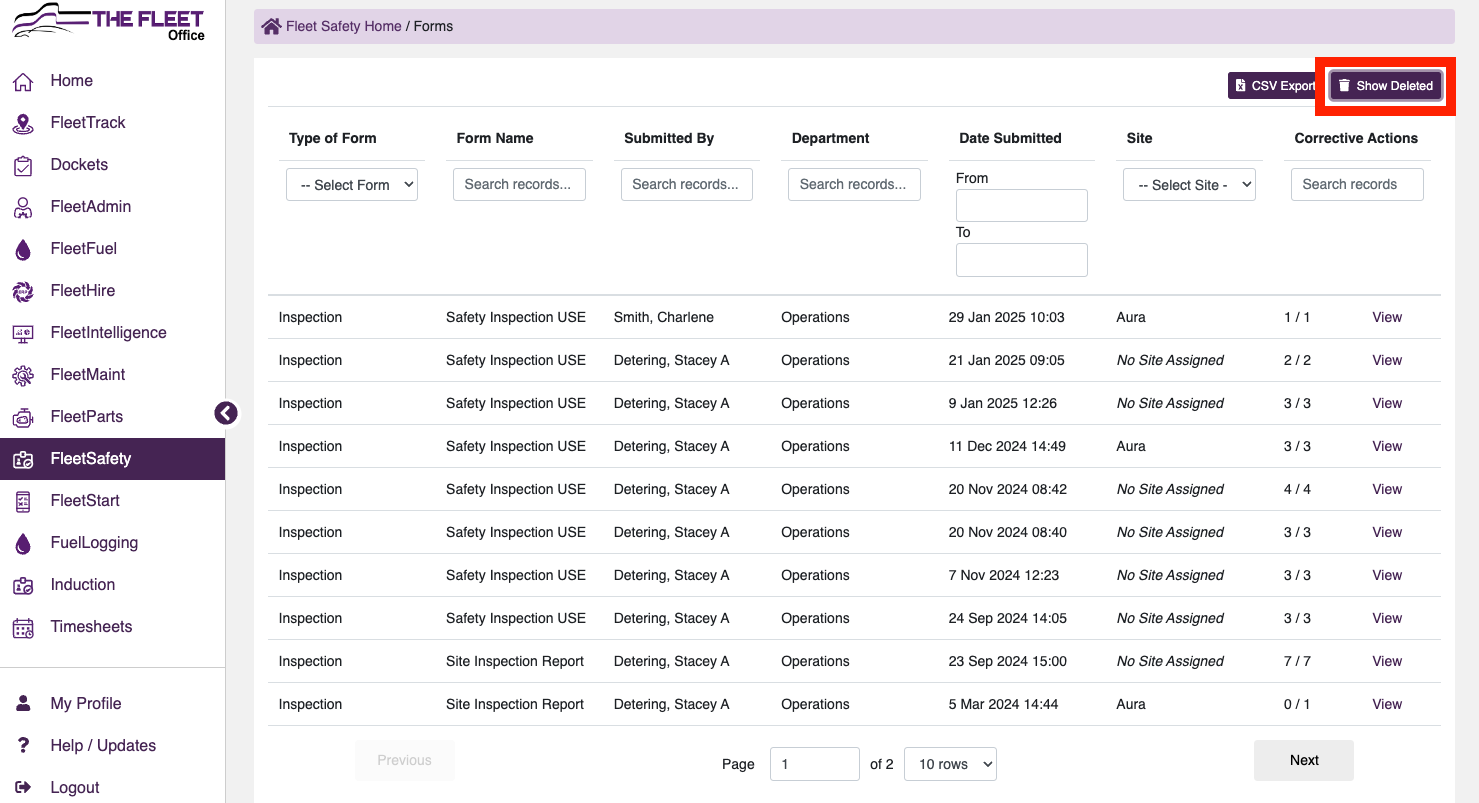View the 7 Nov 2024 12:23 form
Screen dimensions: 1479x803
pos(1387,576)
